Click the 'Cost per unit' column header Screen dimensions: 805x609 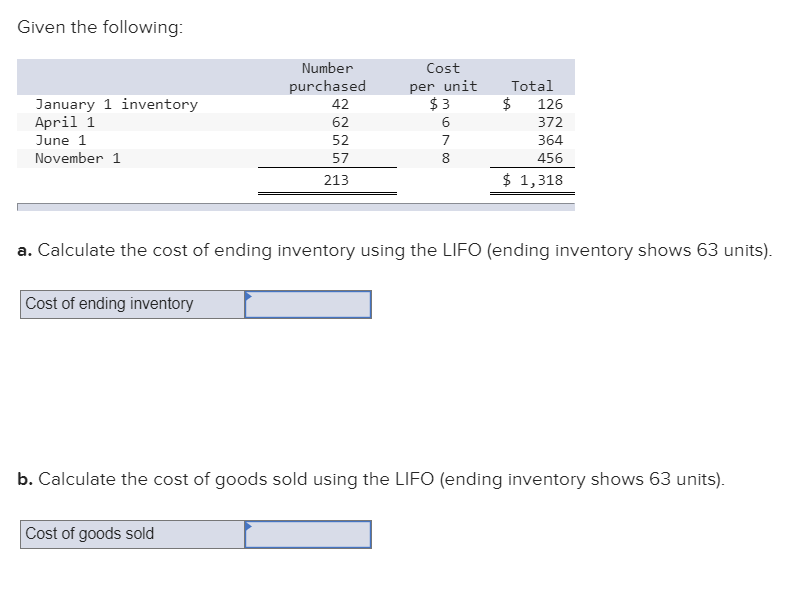tap(443, 77)
